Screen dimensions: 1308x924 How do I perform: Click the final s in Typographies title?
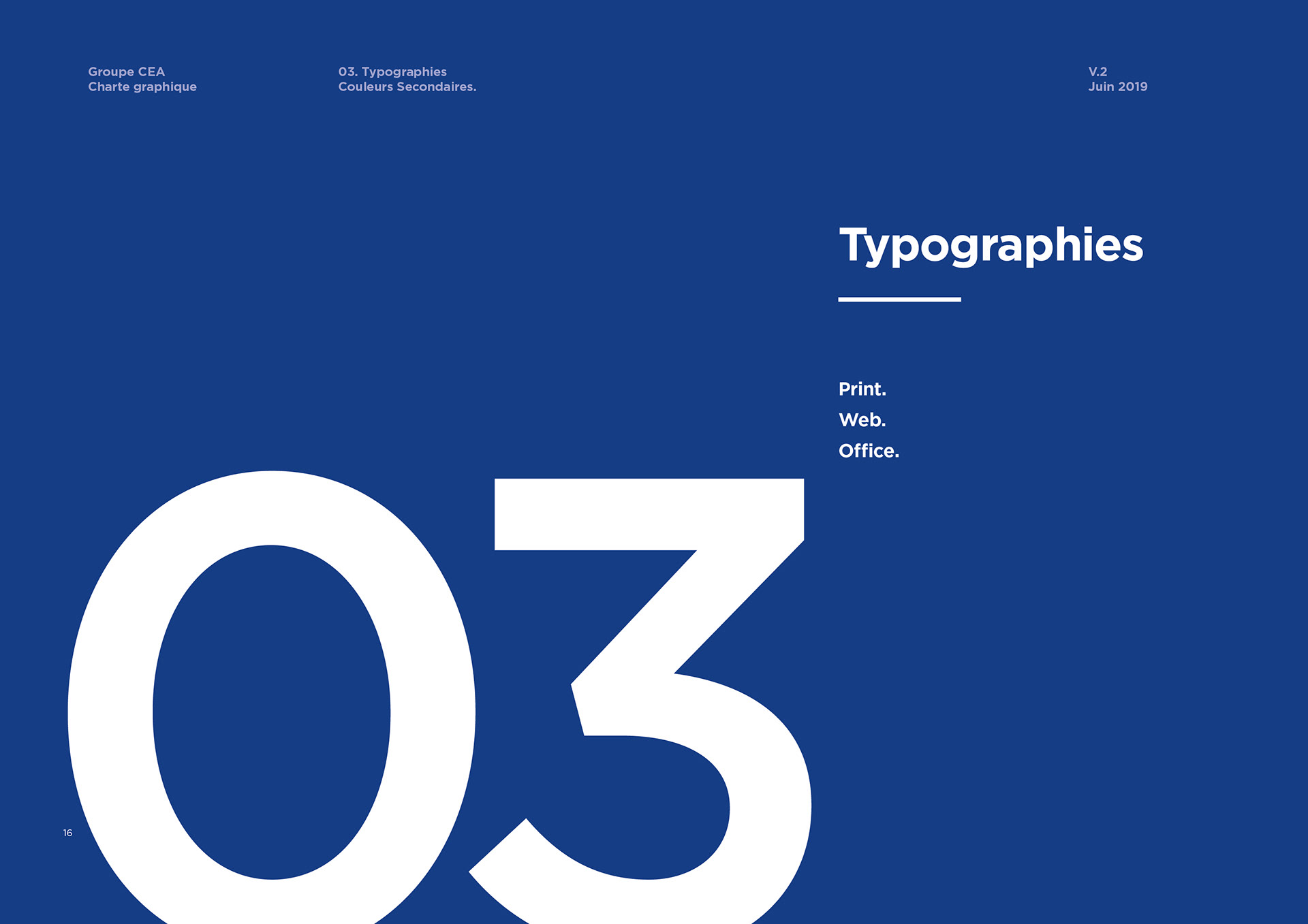click(x=1131, y=248)
